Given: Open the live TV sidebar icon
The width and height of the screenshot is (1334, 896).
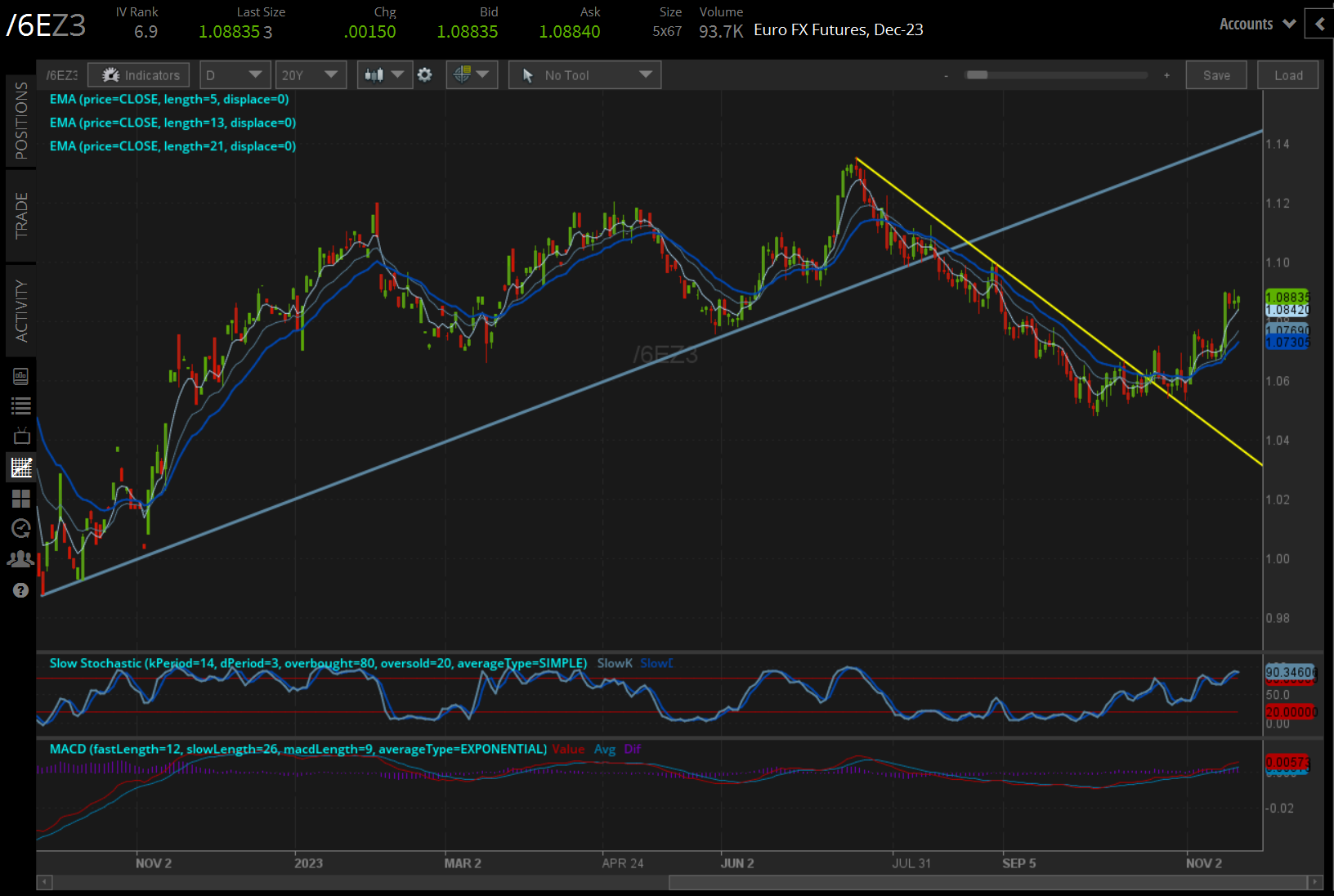Looking at the screenshot, I should (x=21, y=436).
